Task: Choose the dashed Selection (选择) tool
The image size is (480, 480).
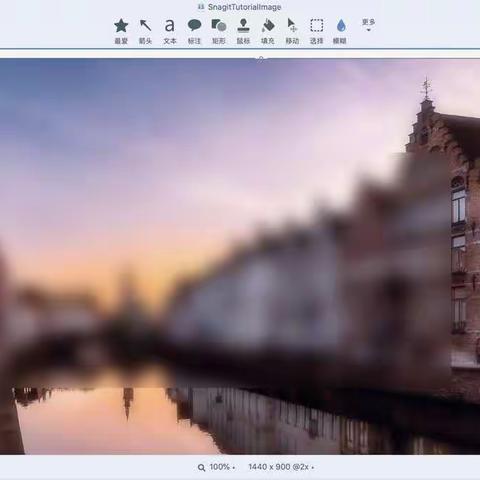Action: pyautogui.click(x=317, y=31)
